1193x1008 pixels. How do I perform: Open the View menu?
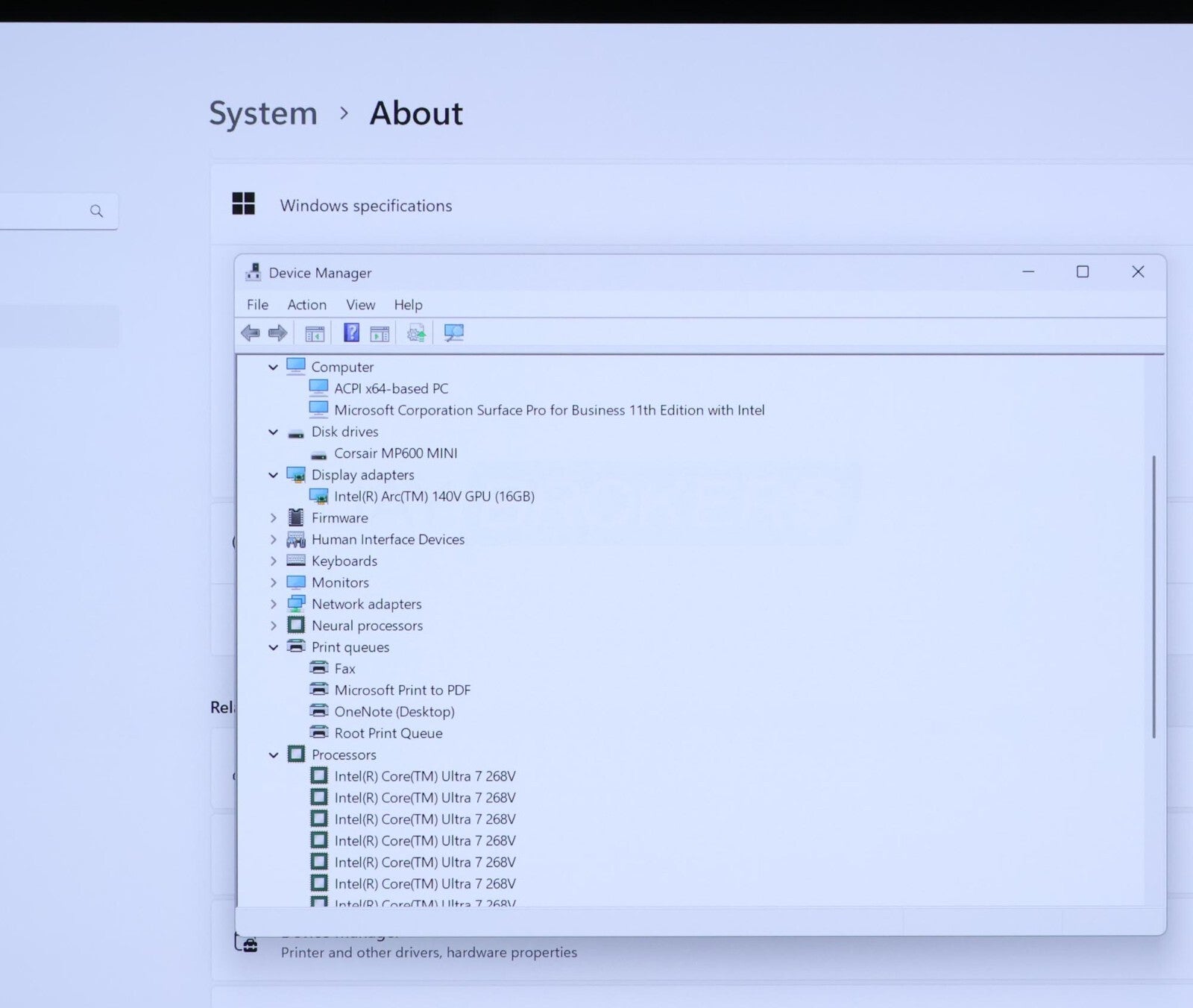pyautogui.click(x=360, y=304)
